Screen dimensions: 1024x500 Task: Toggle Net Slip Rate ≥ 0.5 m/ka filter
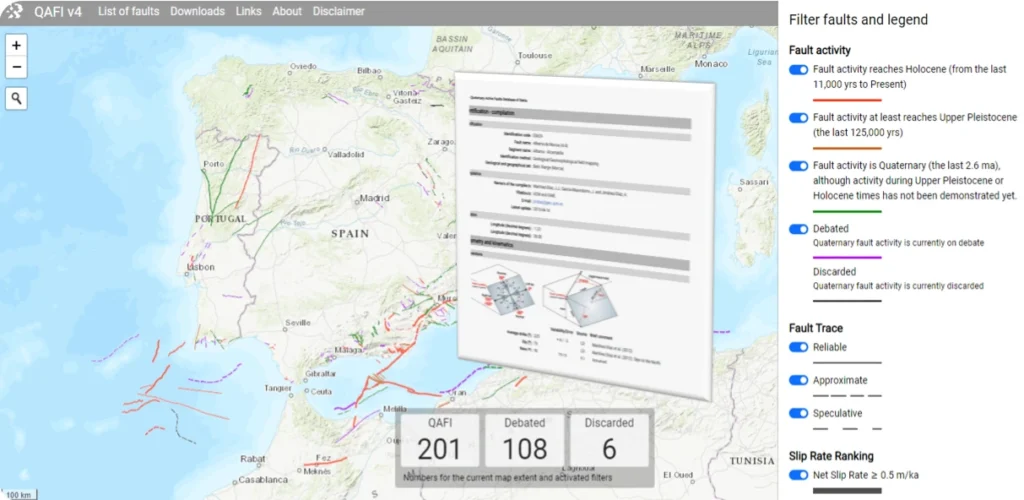point(799,475)
